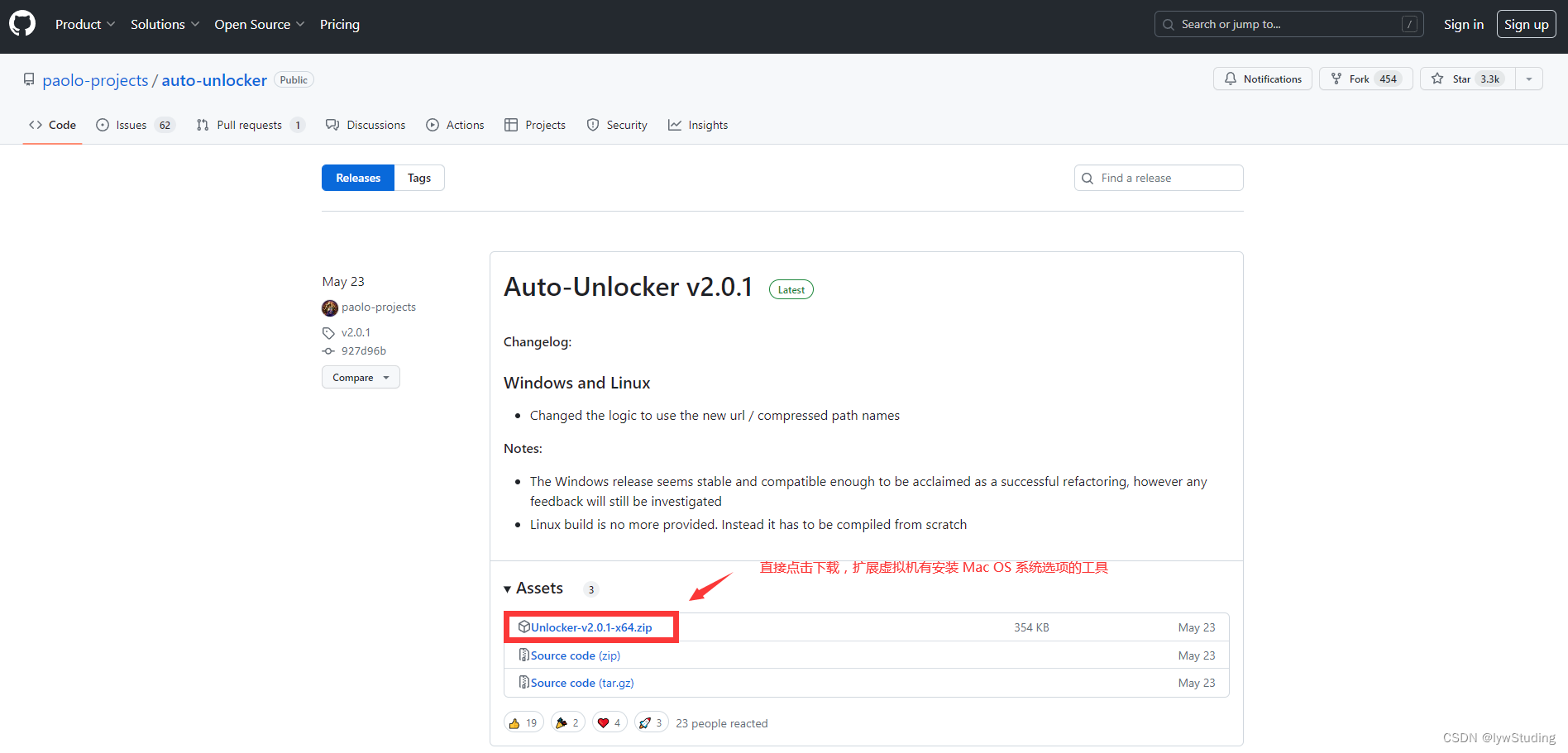1568x753 pixels.
Task: Click the 'Latest' release badge
Action: click(x=791, y=289)
